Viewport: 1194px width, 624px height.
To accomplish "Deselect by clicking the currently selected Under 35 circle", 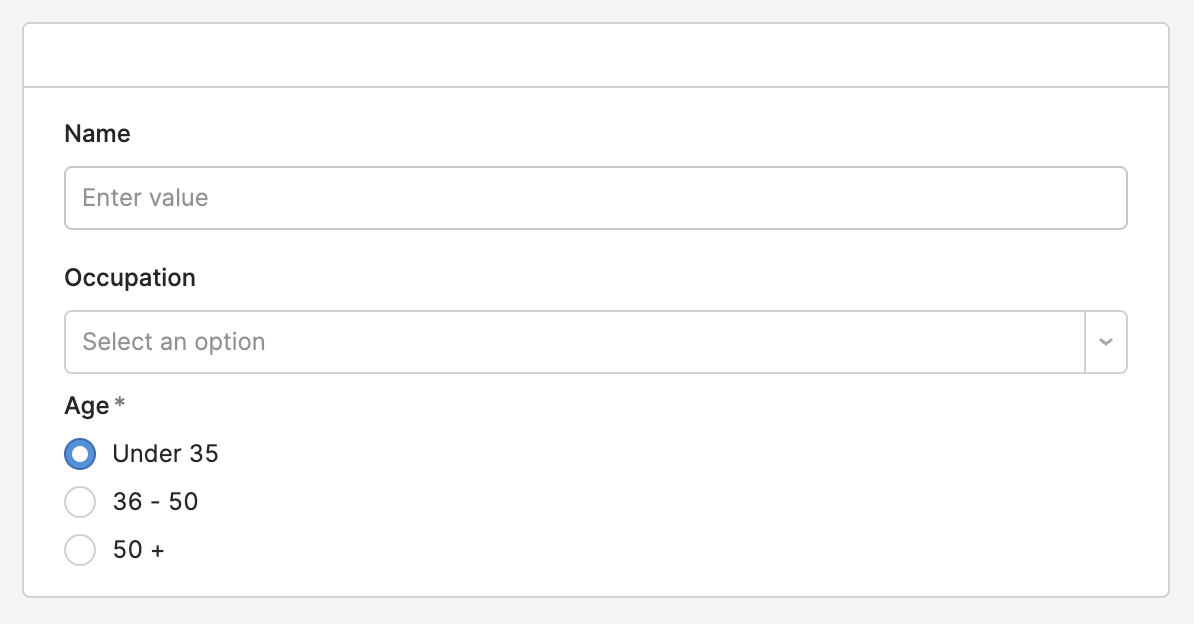I will coord(80,454).
